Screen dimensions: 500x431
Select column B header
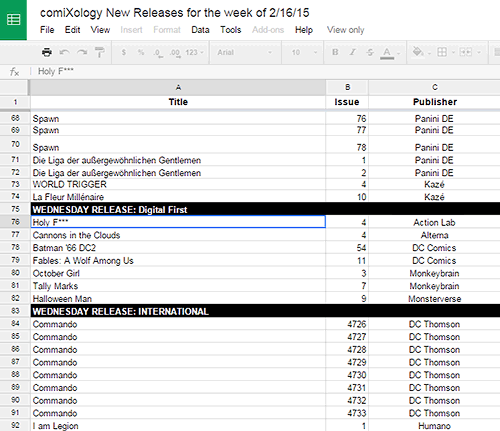pyautogui.click(x=347, y=87)
